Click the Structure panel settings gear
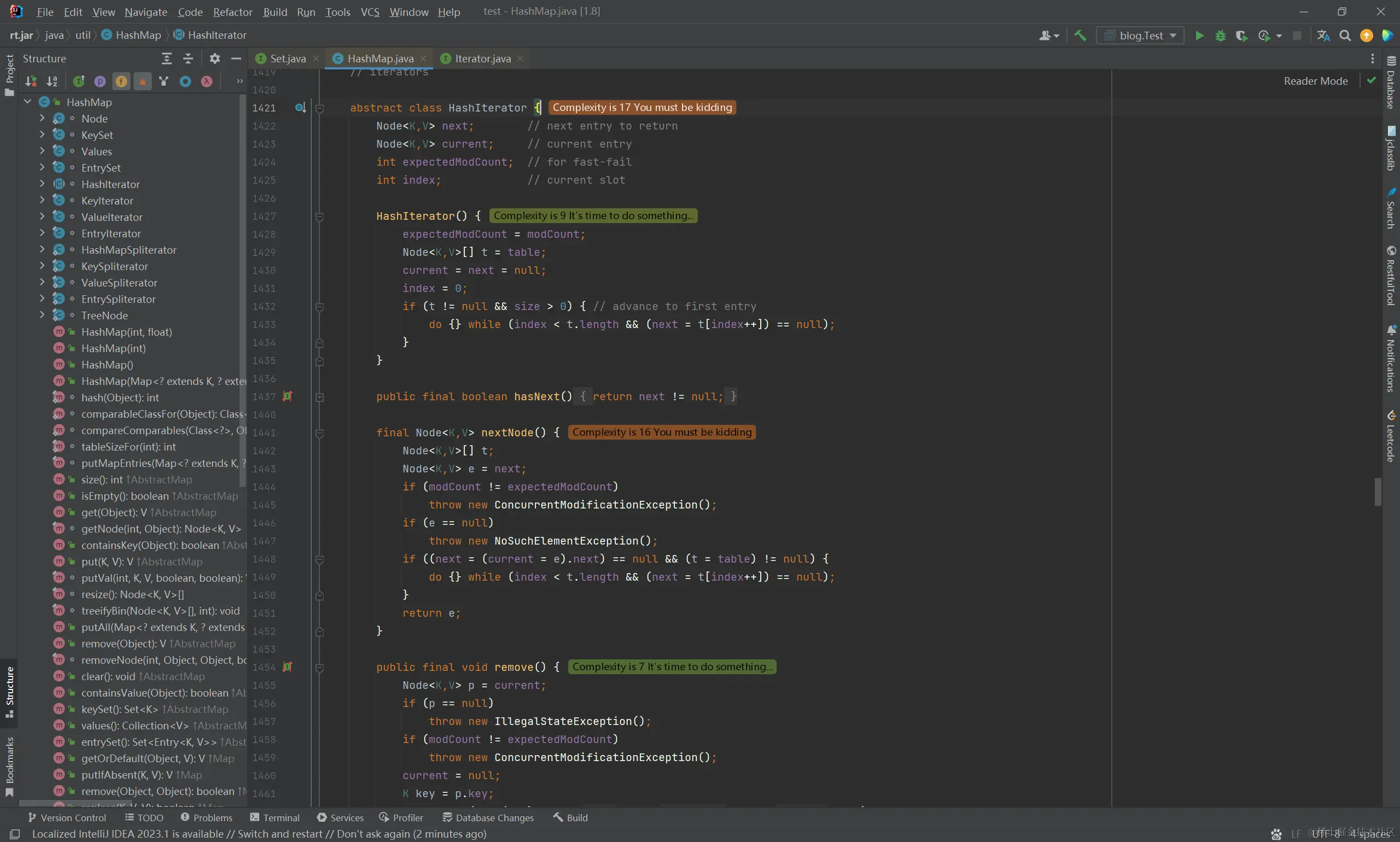This screenshot has width=1400, height=842. pyautogui.click(x=214, y=59)
